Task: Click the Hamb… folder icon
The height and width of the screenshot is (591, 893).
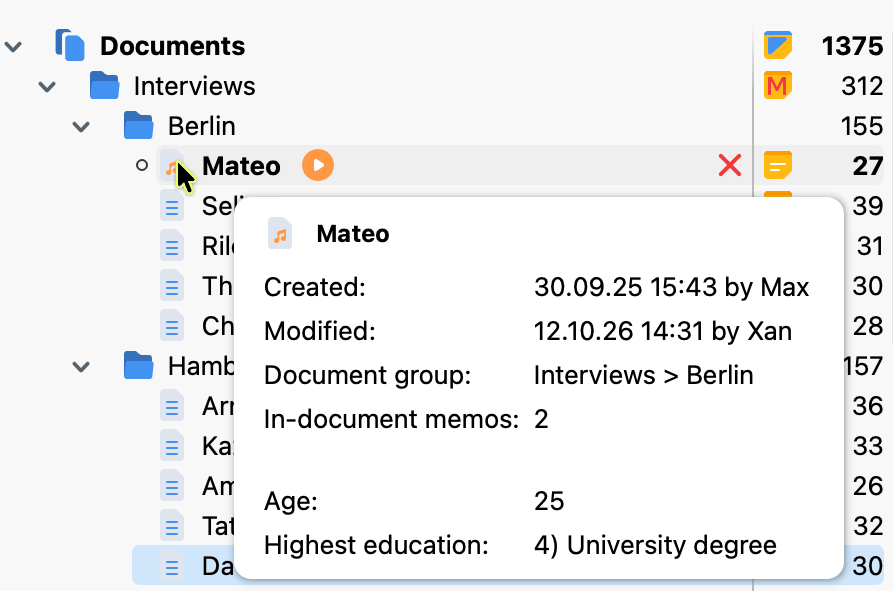Action: coord(138,365)
